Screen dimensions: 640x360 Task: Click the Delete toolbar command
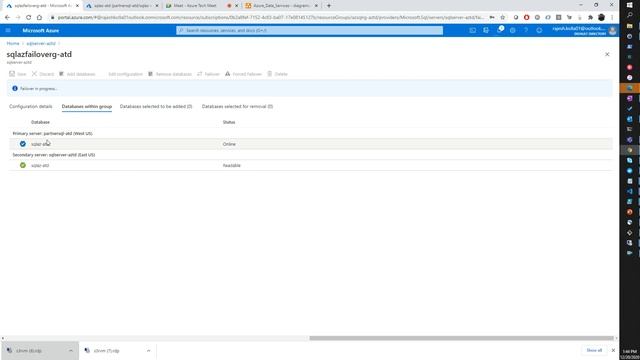(x=278, y=74)
